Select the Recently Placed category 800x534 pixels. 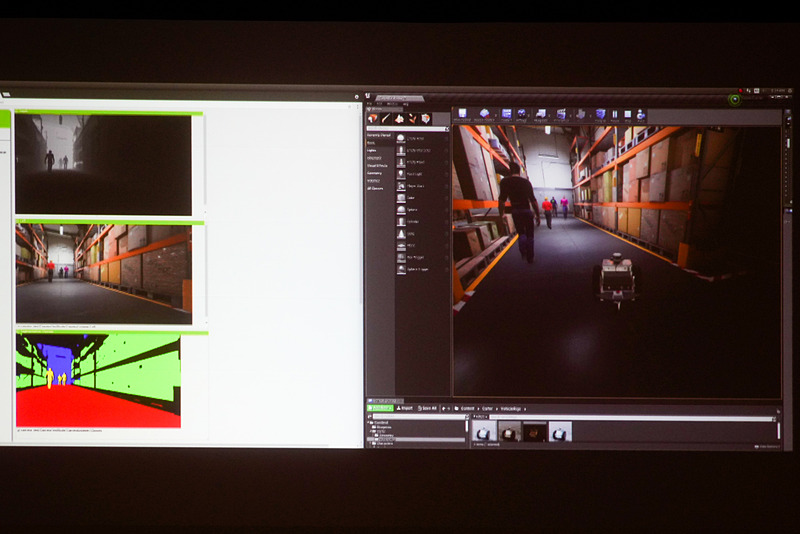pyautogui.click(x=379, y=135)
